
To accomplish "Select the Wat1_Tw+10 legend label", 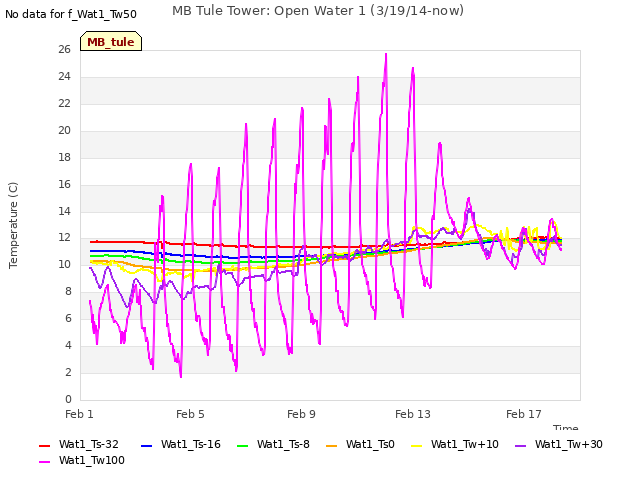I will tap(465, 444).
